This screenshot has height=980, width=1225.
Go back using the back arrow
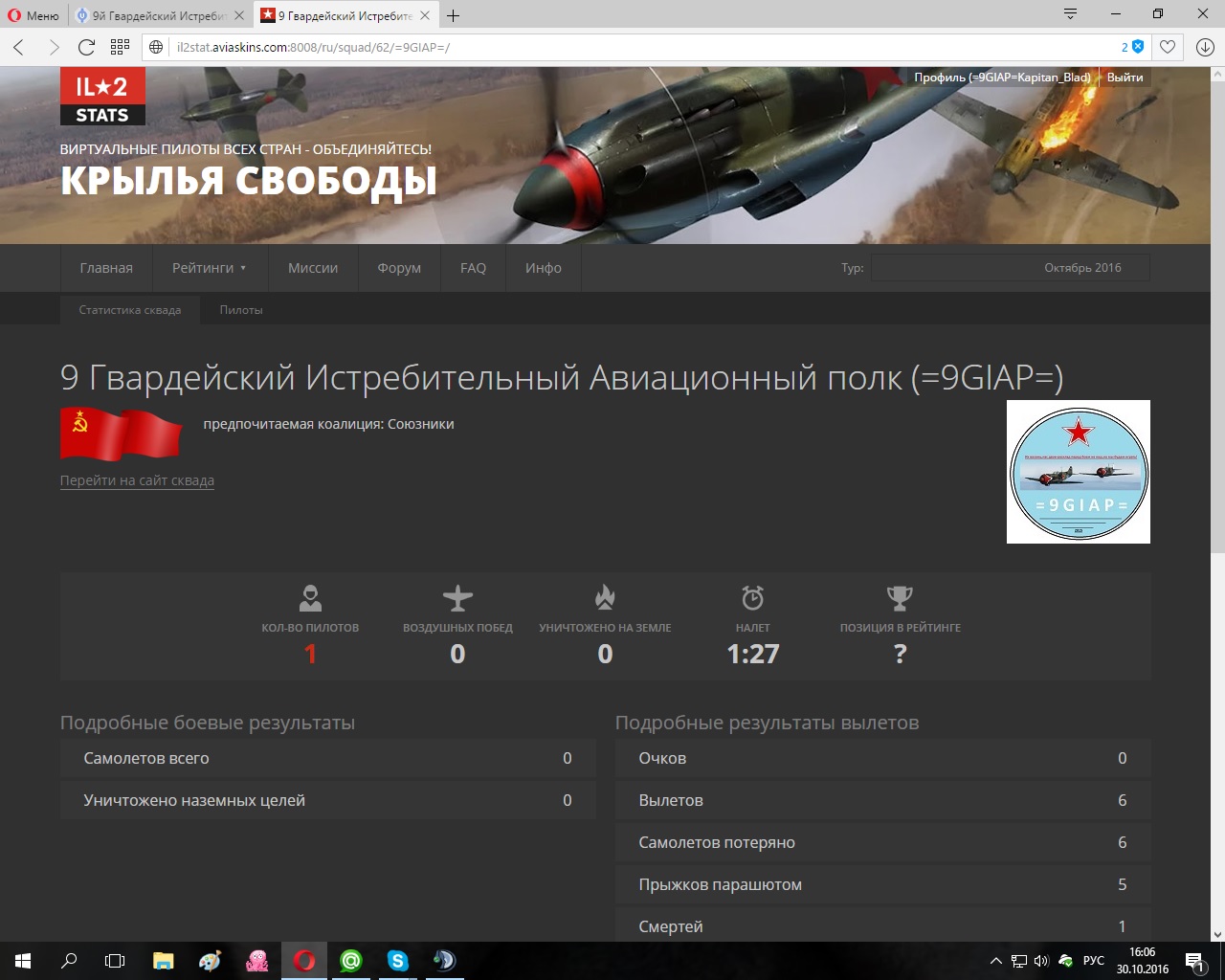19,47
